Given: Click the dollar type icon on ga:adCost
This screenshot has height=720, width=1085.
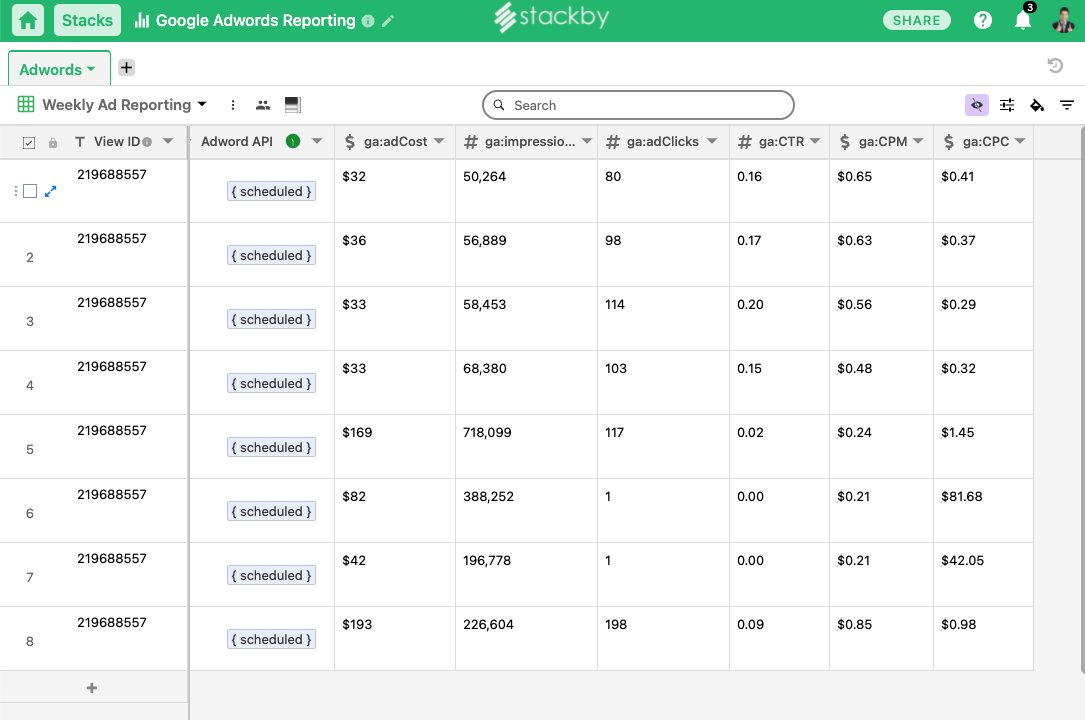Looking at the screenshot, I should (350, 142).
